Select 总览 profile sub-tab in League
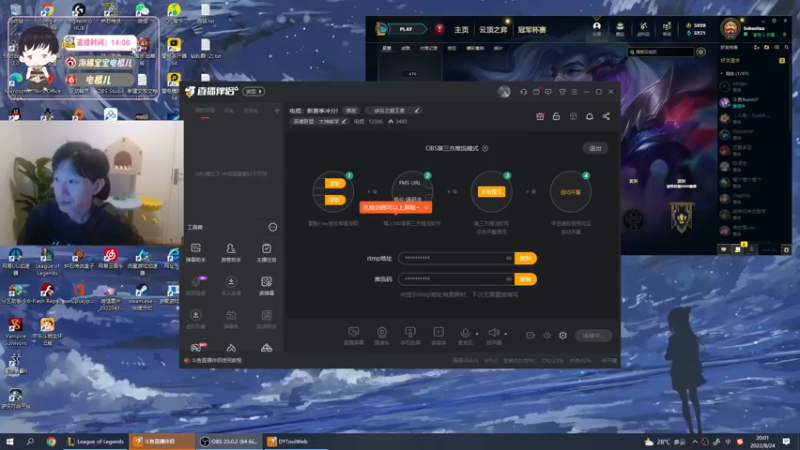Viewport: 800px width, 450px height. tap(386, 48)
